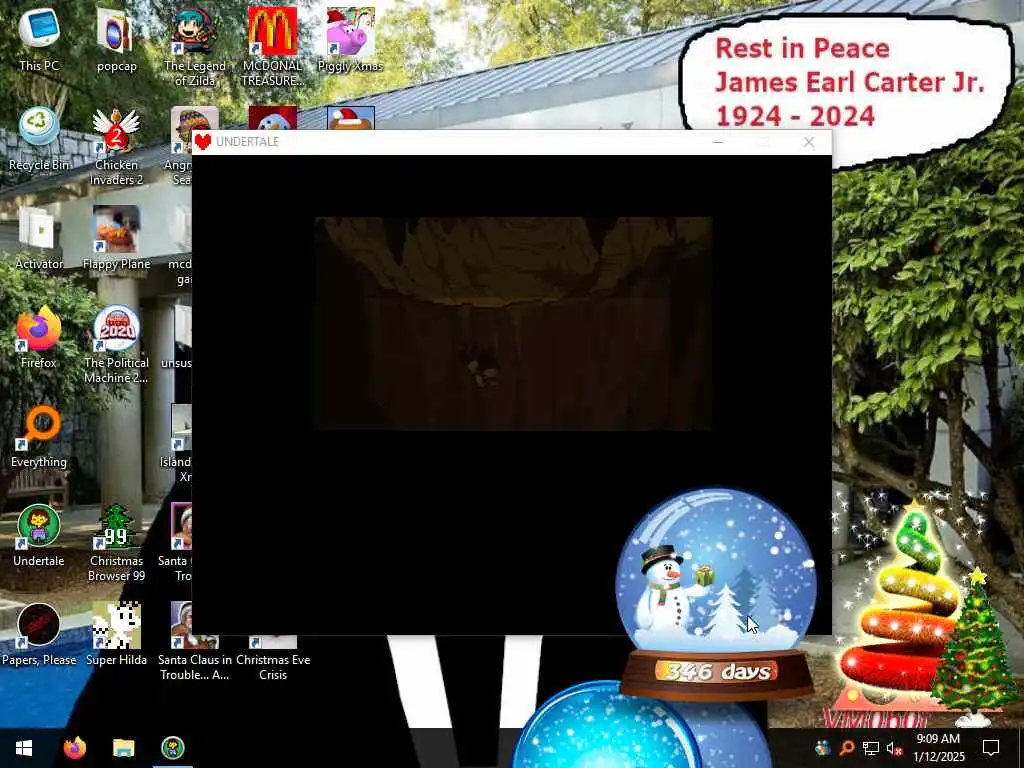Launch The Political Machine 2020 icon
The height and width of the screenshot is (768, 1024).
[x=116, y=344]
